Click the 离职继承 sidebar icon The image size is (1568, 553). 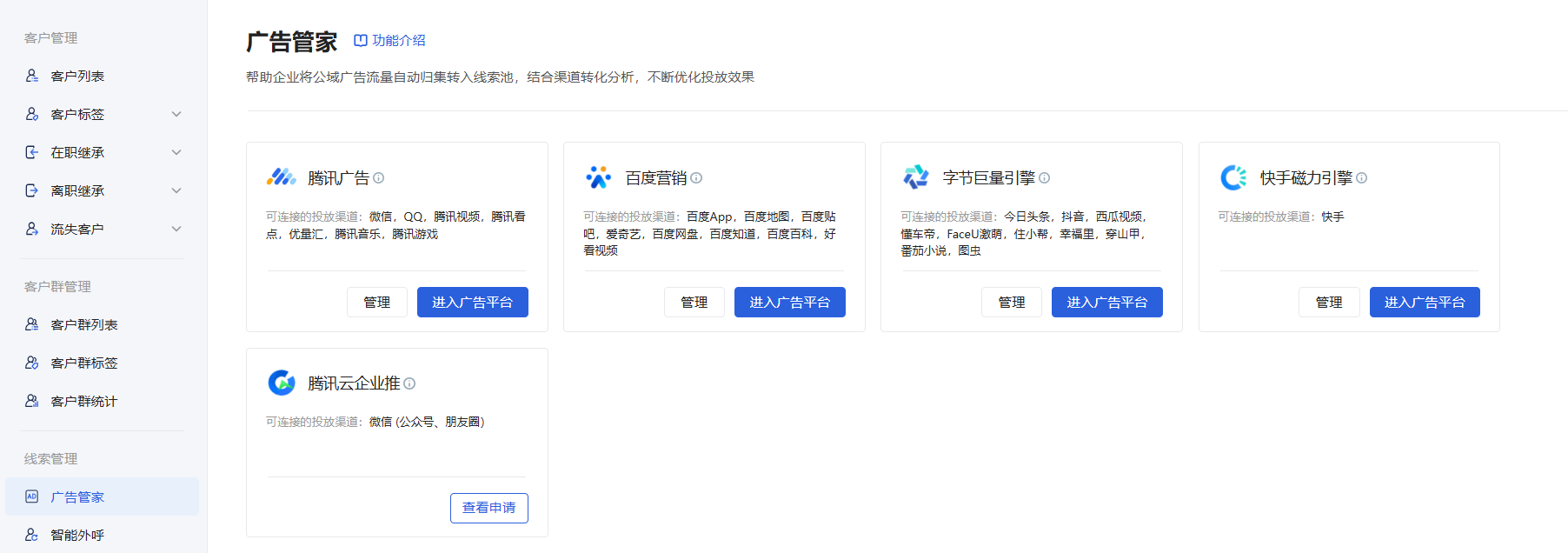click(32, 190)
